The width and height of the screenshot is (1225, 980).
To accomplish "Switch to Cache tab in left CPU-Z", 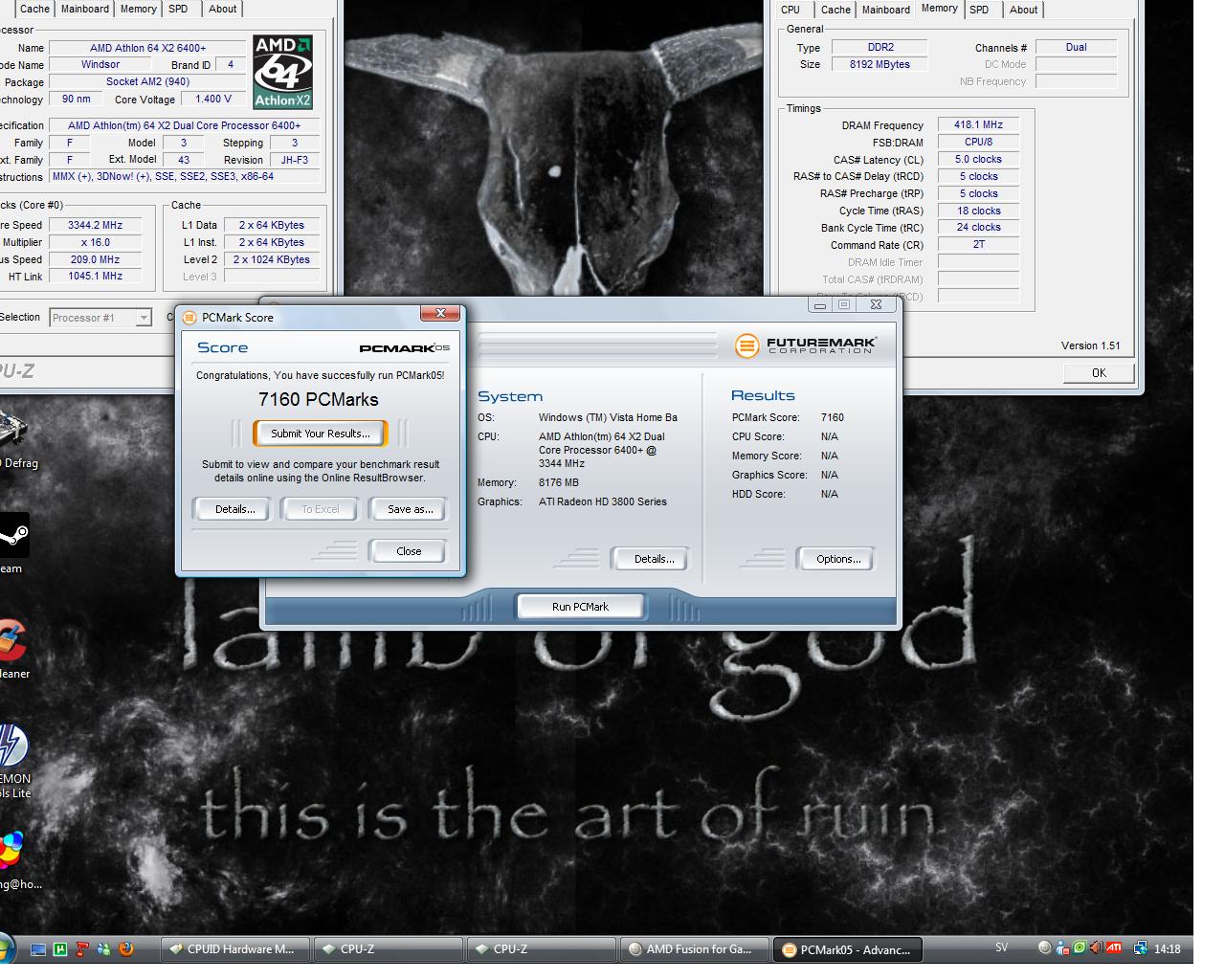I will point(34,9).
